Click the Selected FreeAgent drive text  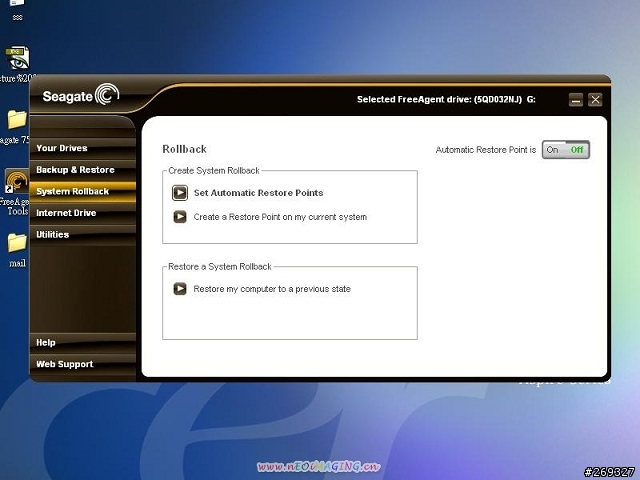point(446,99)
